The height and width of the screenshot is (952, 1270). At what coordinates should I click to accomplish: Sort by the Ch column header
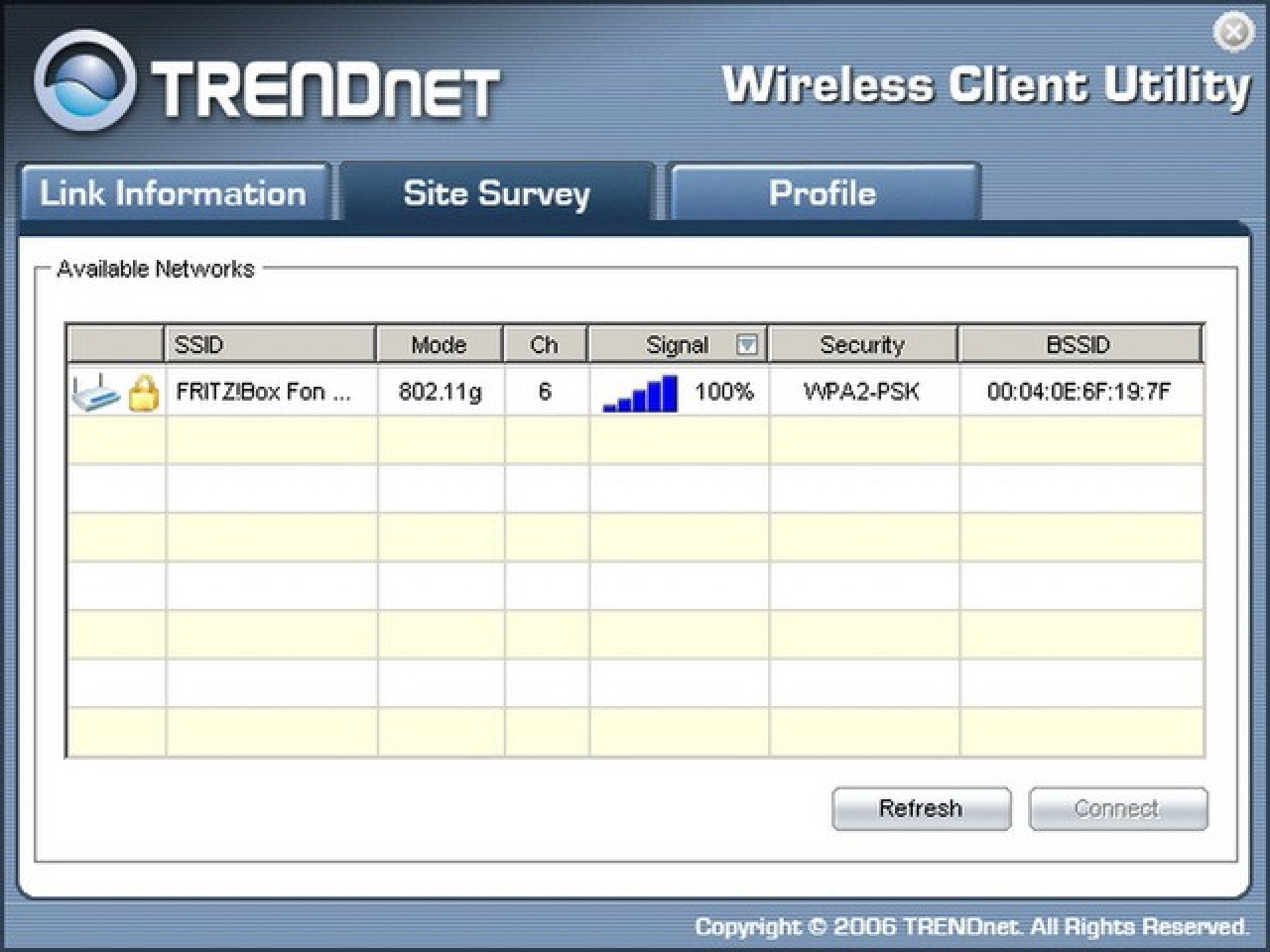545,344
